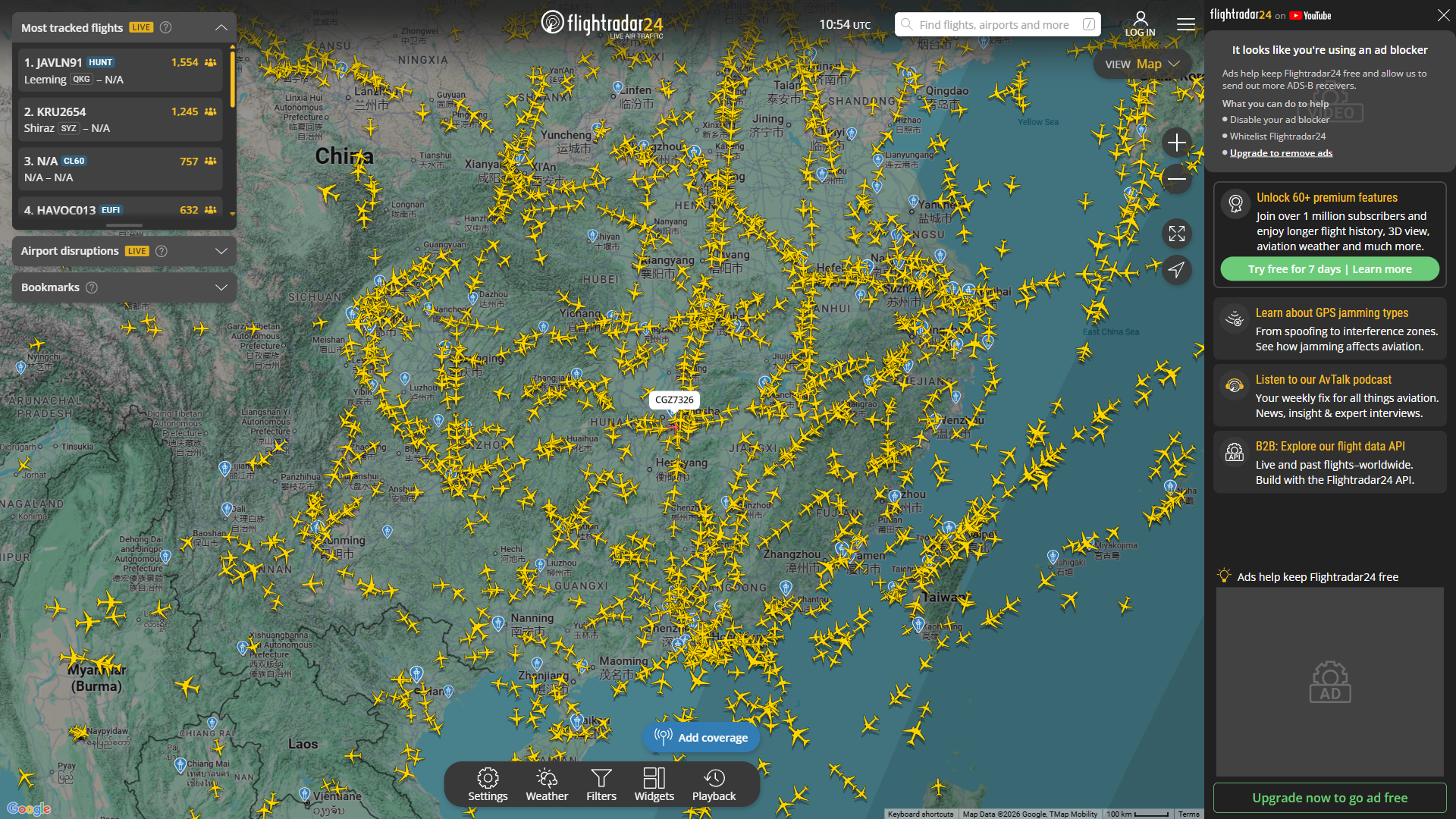This screenshot has height=819, width=1456.
Task: Click the help icon beside Most tracked flights
Action: click(x=165, y=27)
